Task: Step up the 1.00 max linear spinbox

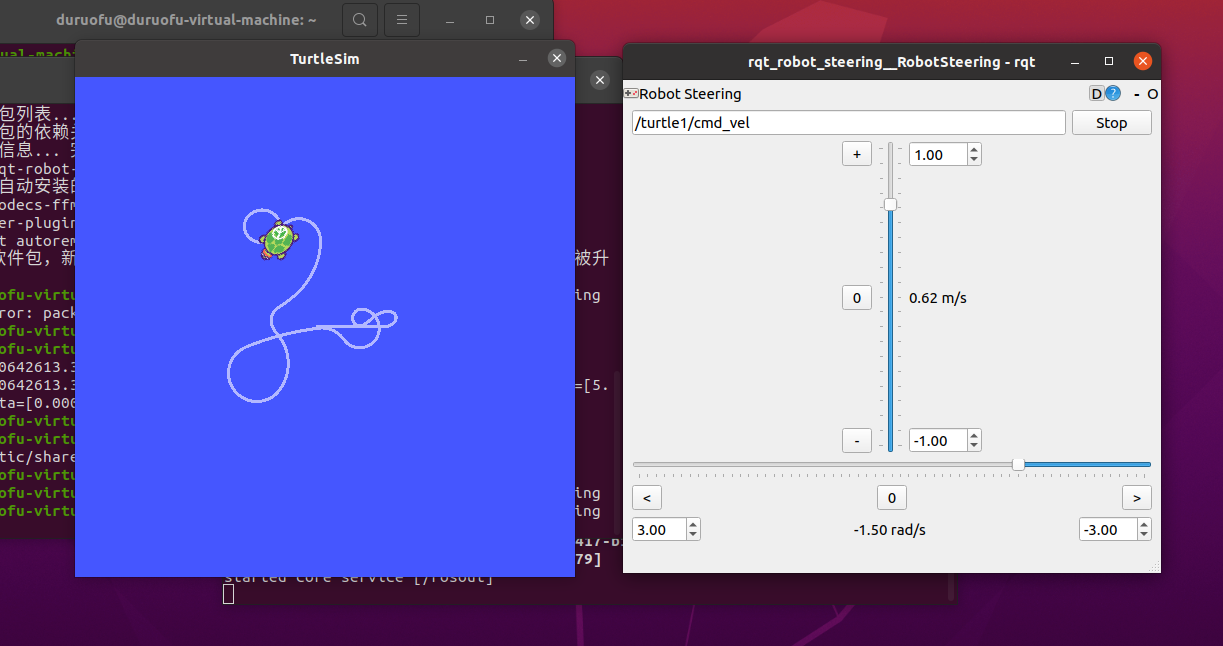Action: [x=975, y=150]
